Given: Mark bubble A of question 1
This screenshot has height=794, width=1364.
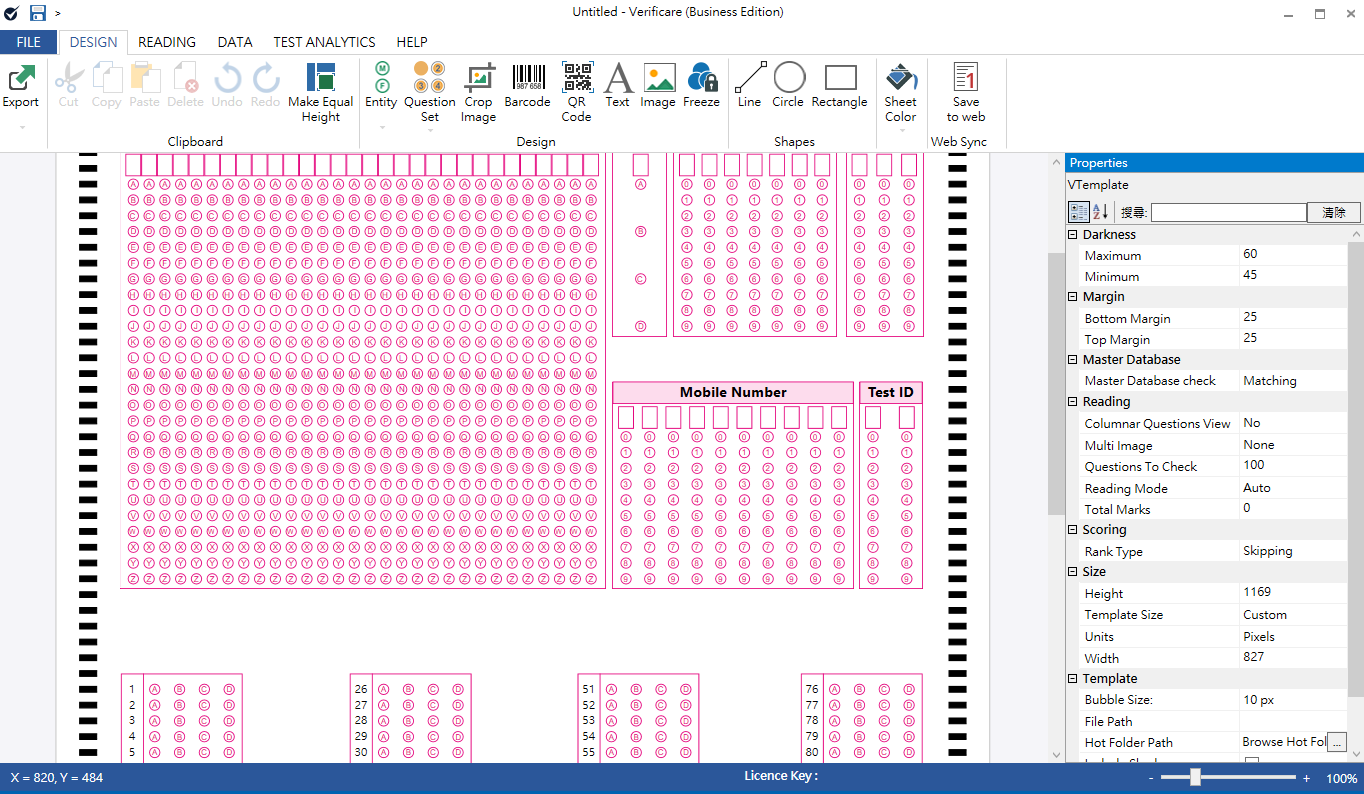Looking at the screenshot, I should pos(155,689).
